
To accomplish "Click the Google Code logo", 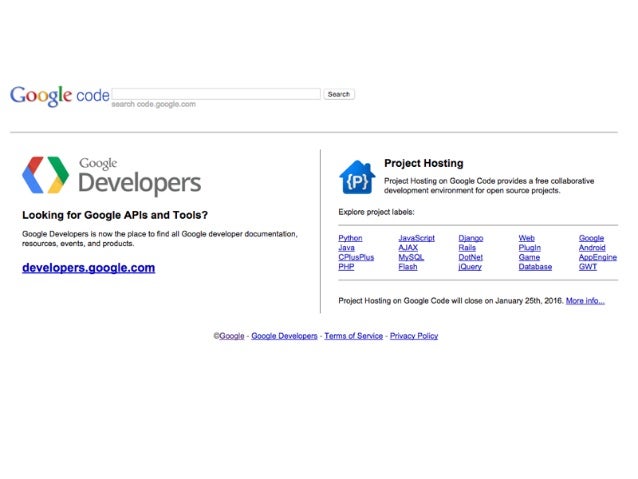I will (x=60, y=96).
